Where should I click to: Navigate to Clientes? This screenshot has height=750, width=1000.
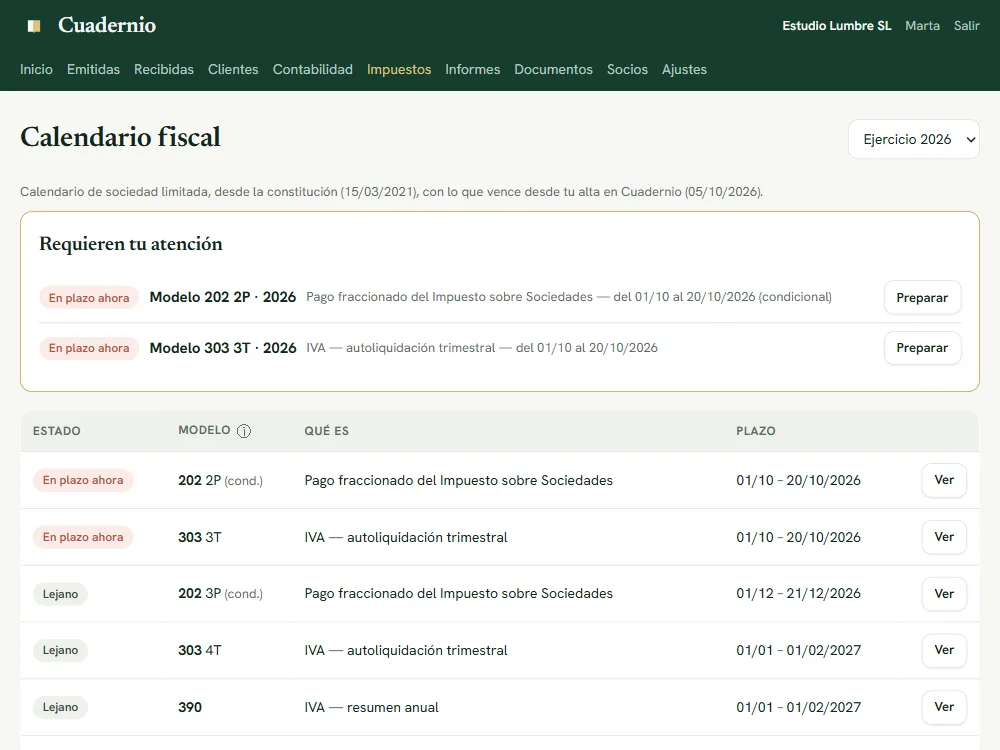[233, 70]
